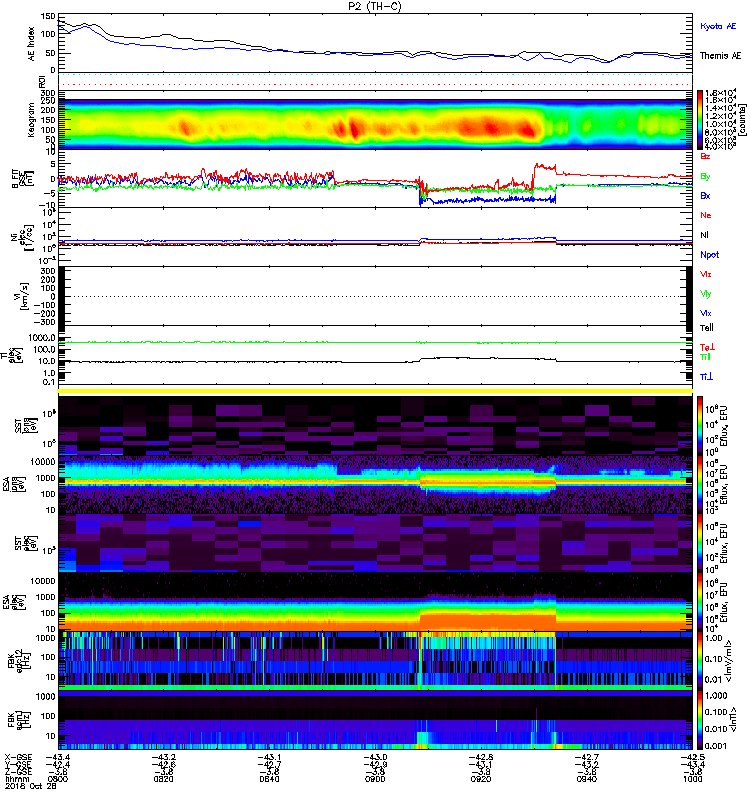Click the red Te⊥ legend label
Image resolution: width=750 pixels, height=800 pixels.
click(707, 347)
